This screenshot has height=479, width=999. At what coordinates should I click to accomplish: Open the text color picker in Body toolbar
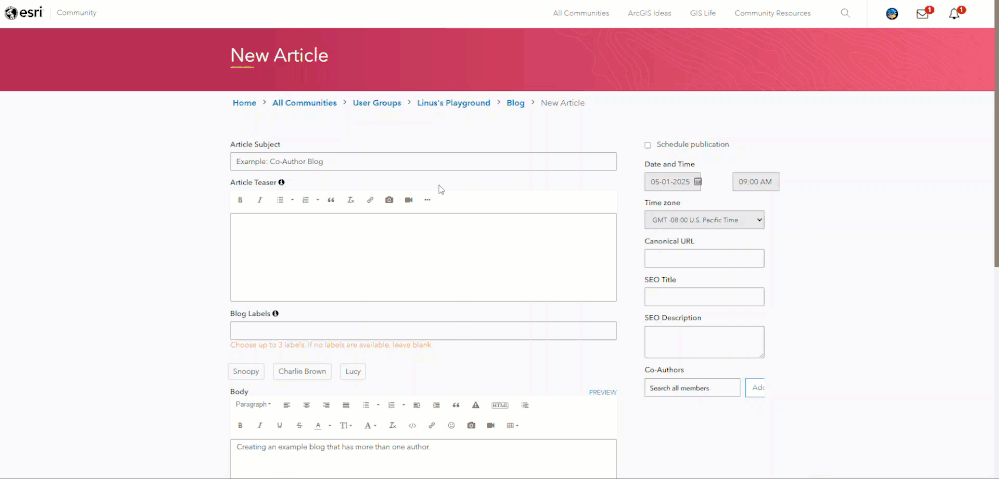pos(320,425)
